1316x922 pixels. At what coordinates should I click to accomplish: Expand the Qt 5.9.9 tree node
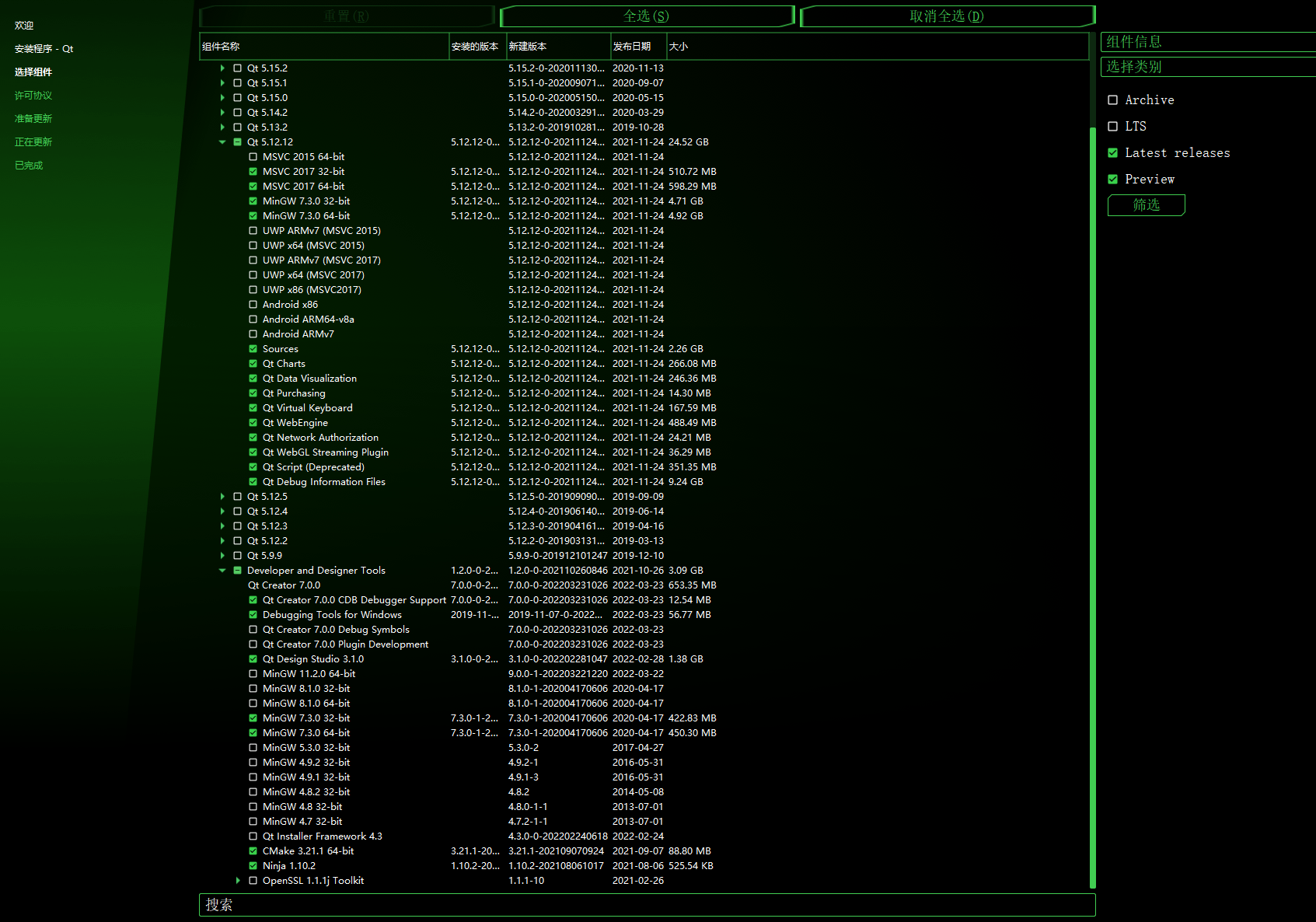pos(222,556)
